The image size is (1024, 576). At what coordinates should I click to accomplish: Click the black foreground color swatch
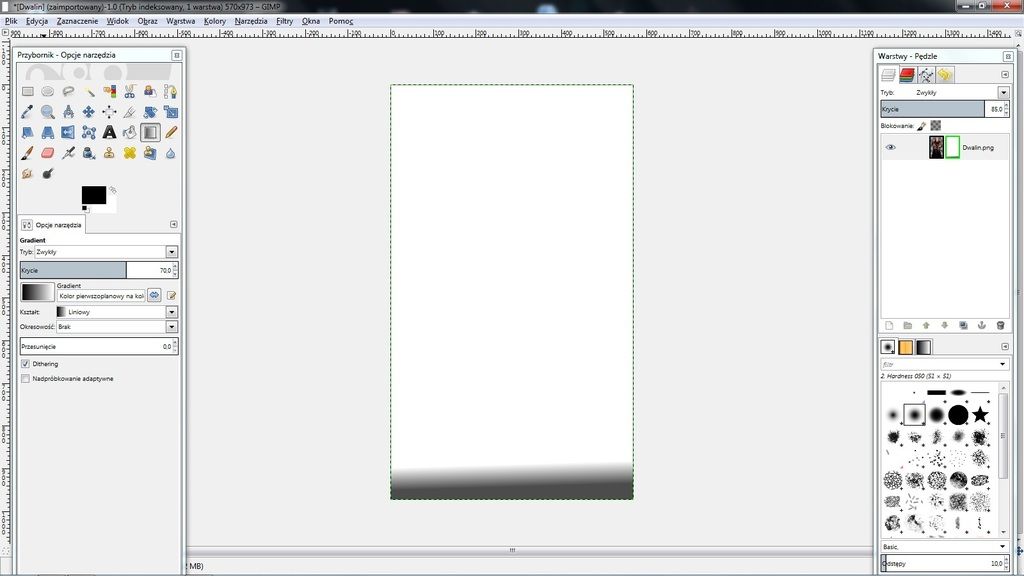coord(93,194)
